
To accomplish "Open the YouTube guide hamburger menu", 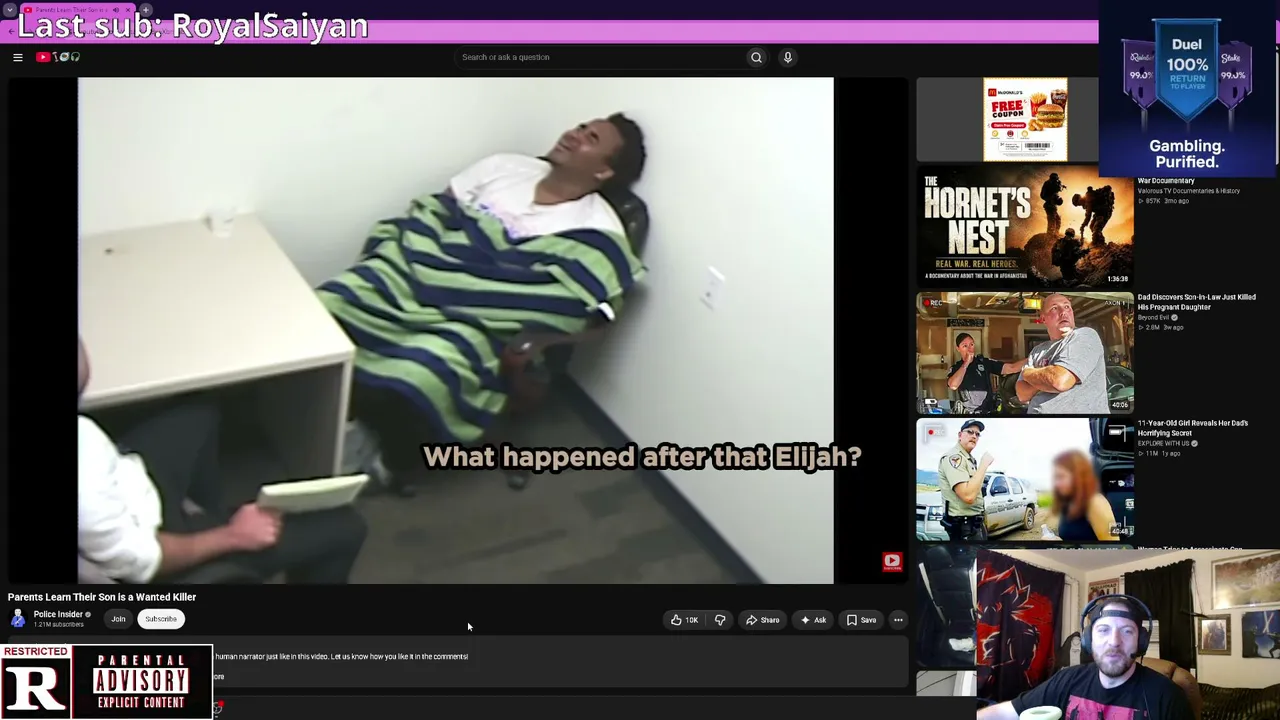I will [x=17, y=57].
